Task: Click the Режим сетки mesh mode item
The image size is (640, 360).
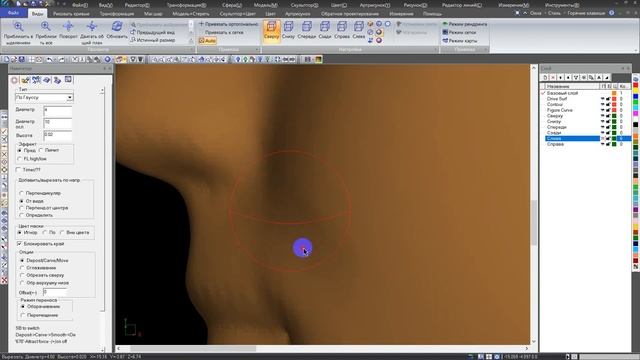Action: [x=459, y=32]
